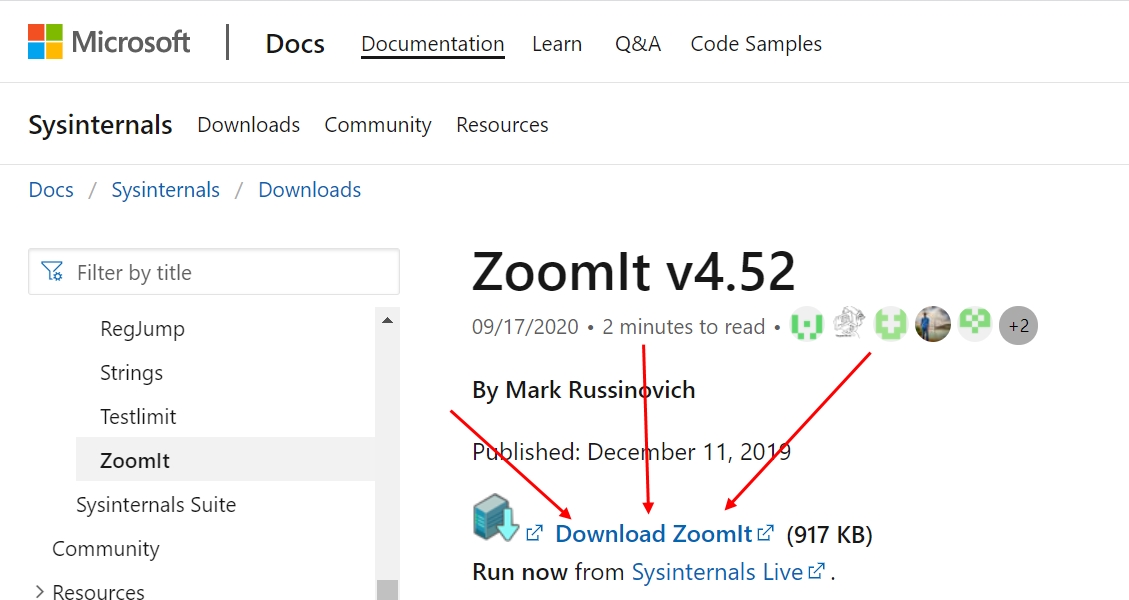Click the external link icon before Download ZoomIt

[534, 533]
